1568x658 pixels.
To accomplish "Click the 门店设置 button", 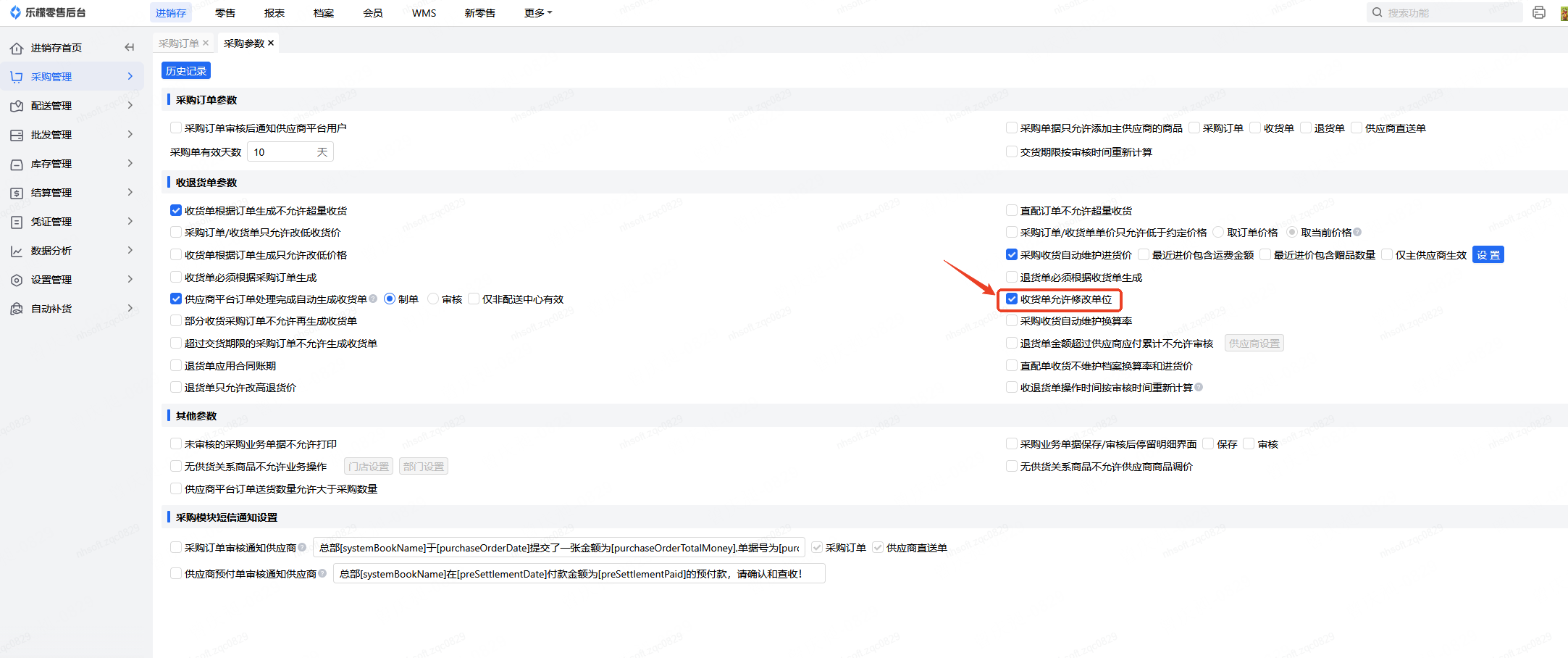I will click(369, 467).
